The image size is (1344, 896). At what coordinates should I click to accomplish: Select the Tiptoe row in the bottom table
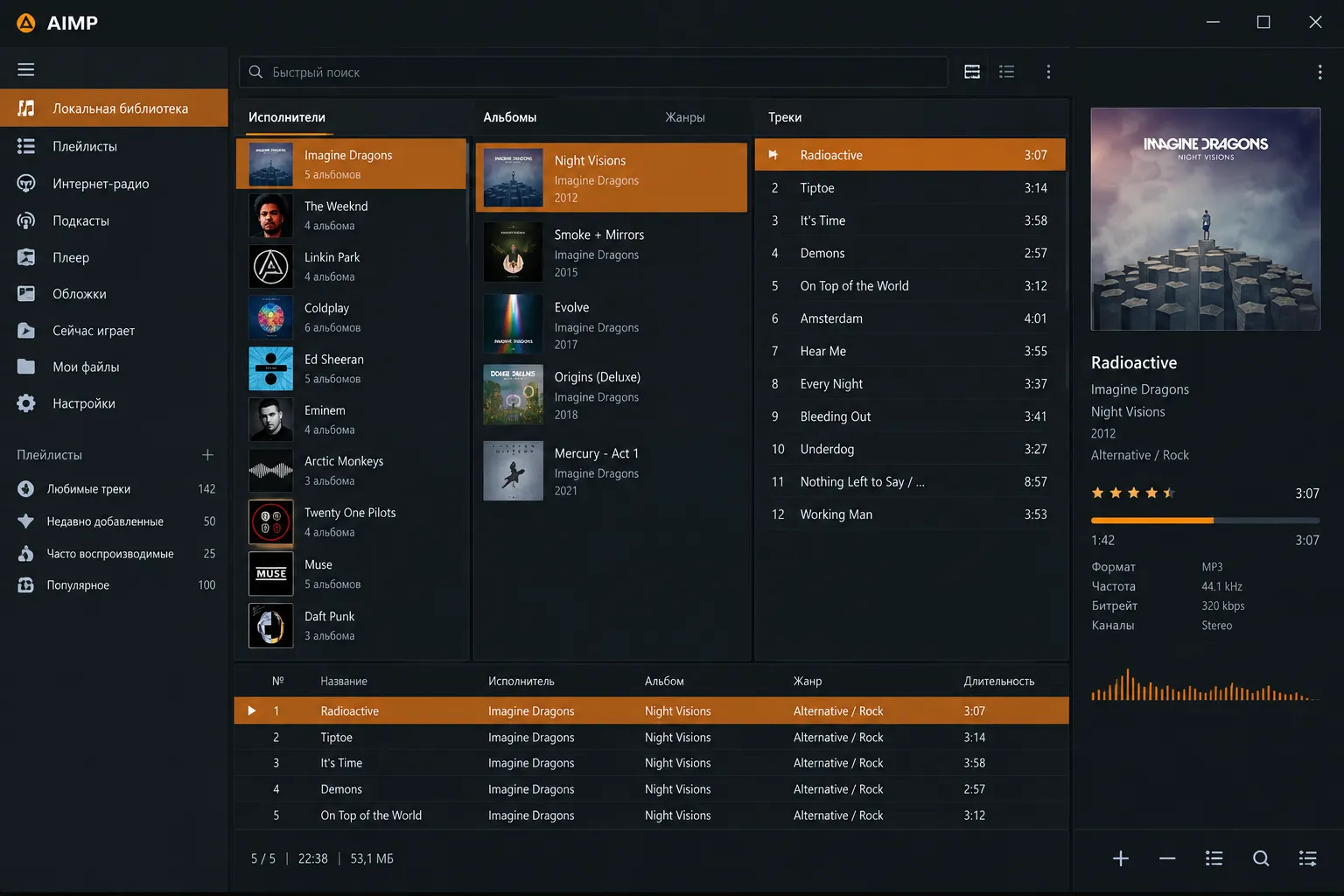point(652,738)
